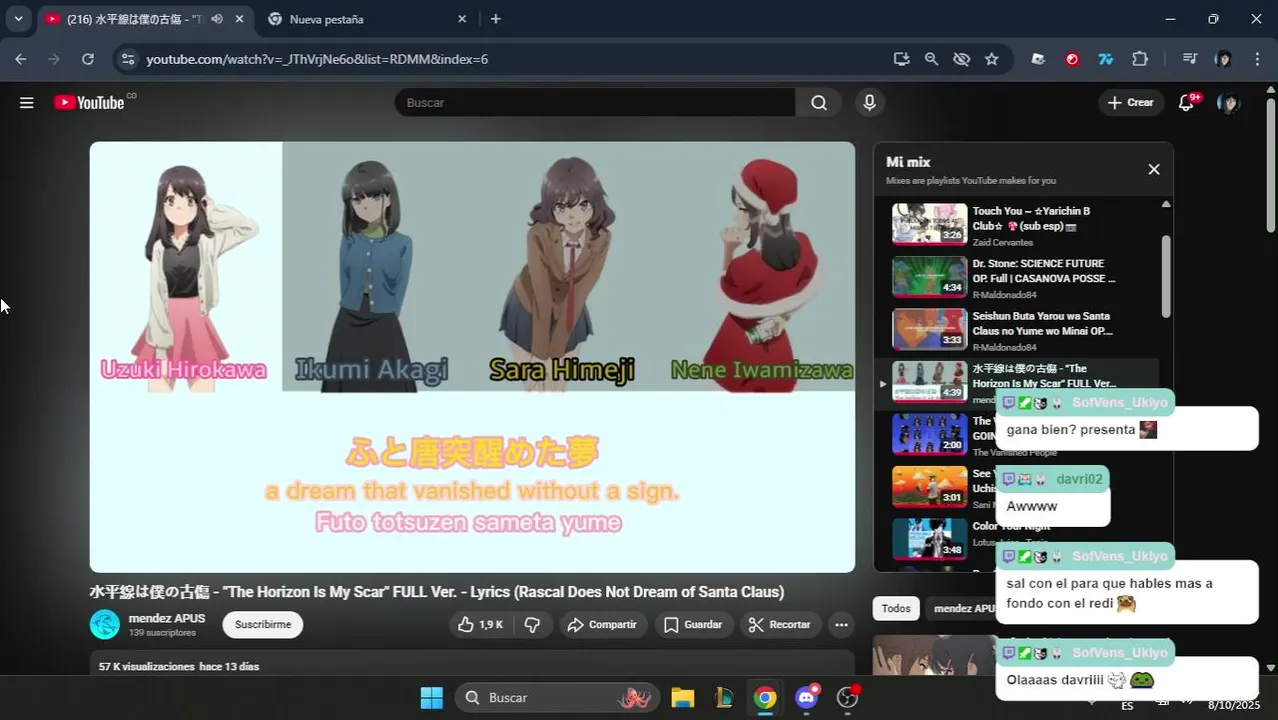Open the Windows Start button
1278x720 pixels.
pos(431,697)
